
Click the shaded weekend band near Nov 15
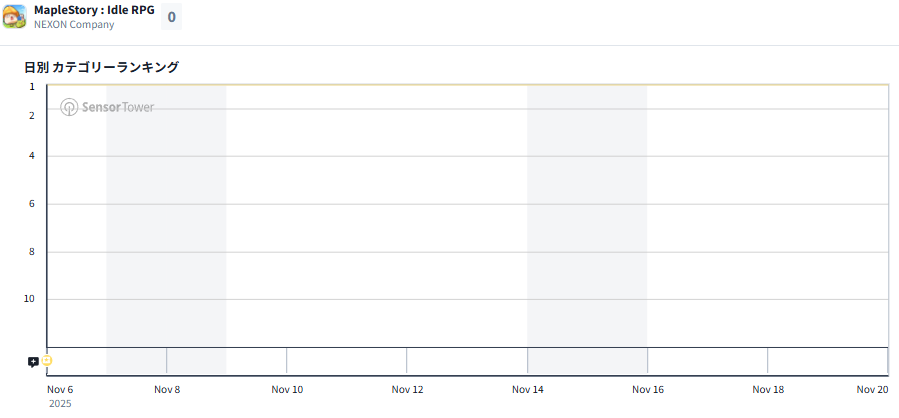586,220
